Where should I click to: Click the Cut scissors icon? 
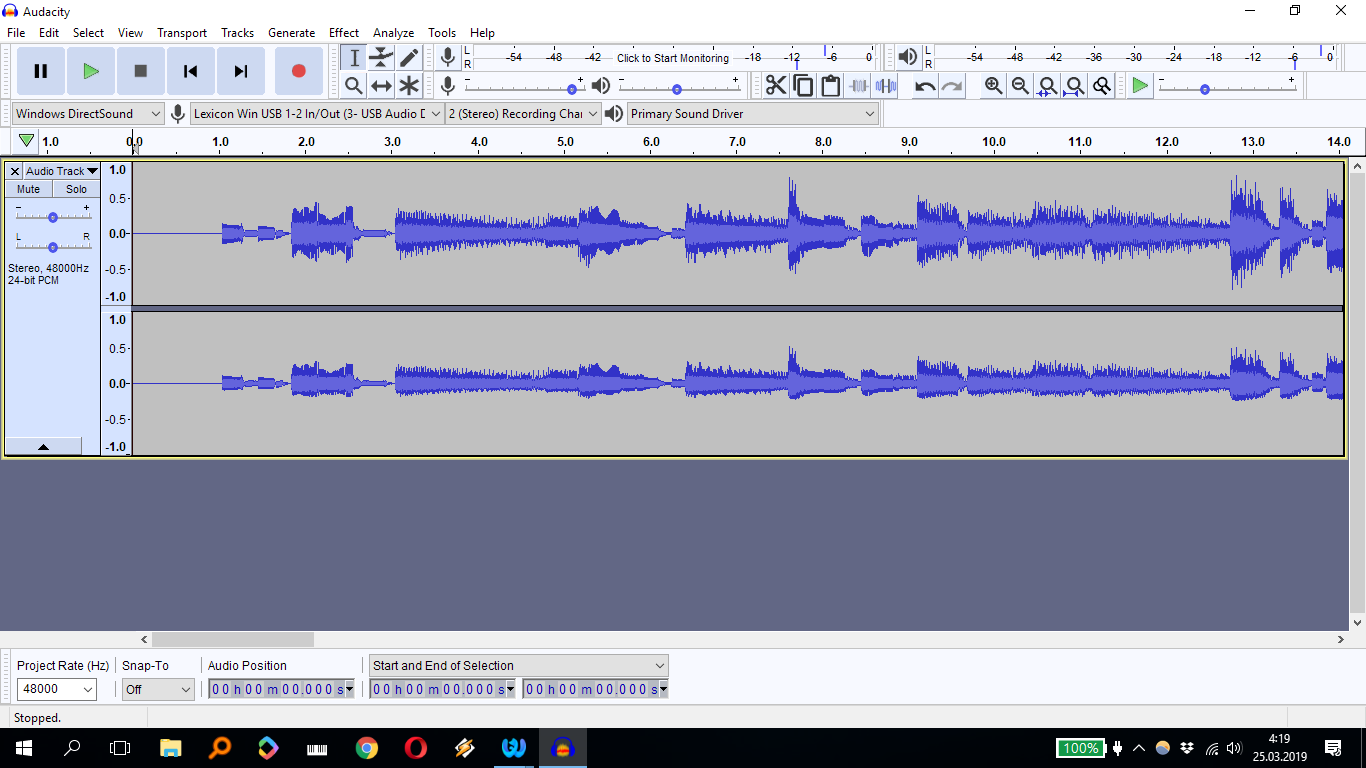[776, 86]
